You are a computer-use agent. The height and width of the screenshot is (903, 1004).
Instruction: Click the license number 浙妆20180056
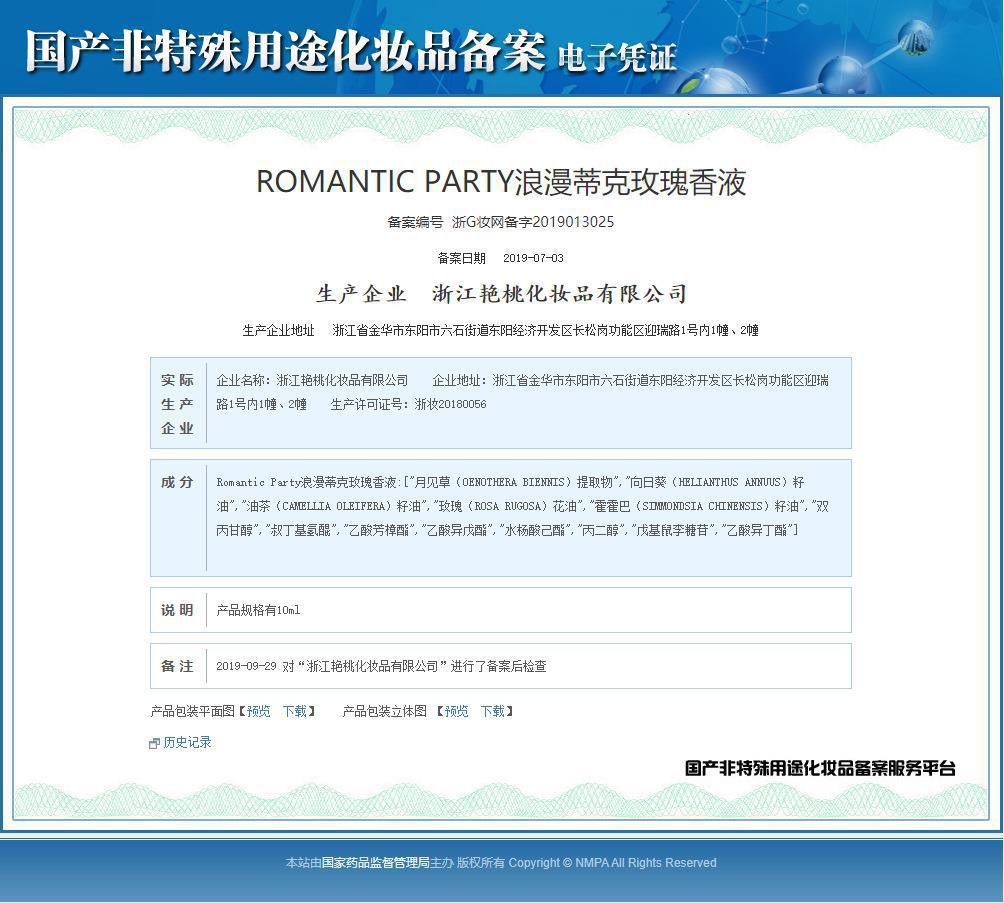click(450, 404)
